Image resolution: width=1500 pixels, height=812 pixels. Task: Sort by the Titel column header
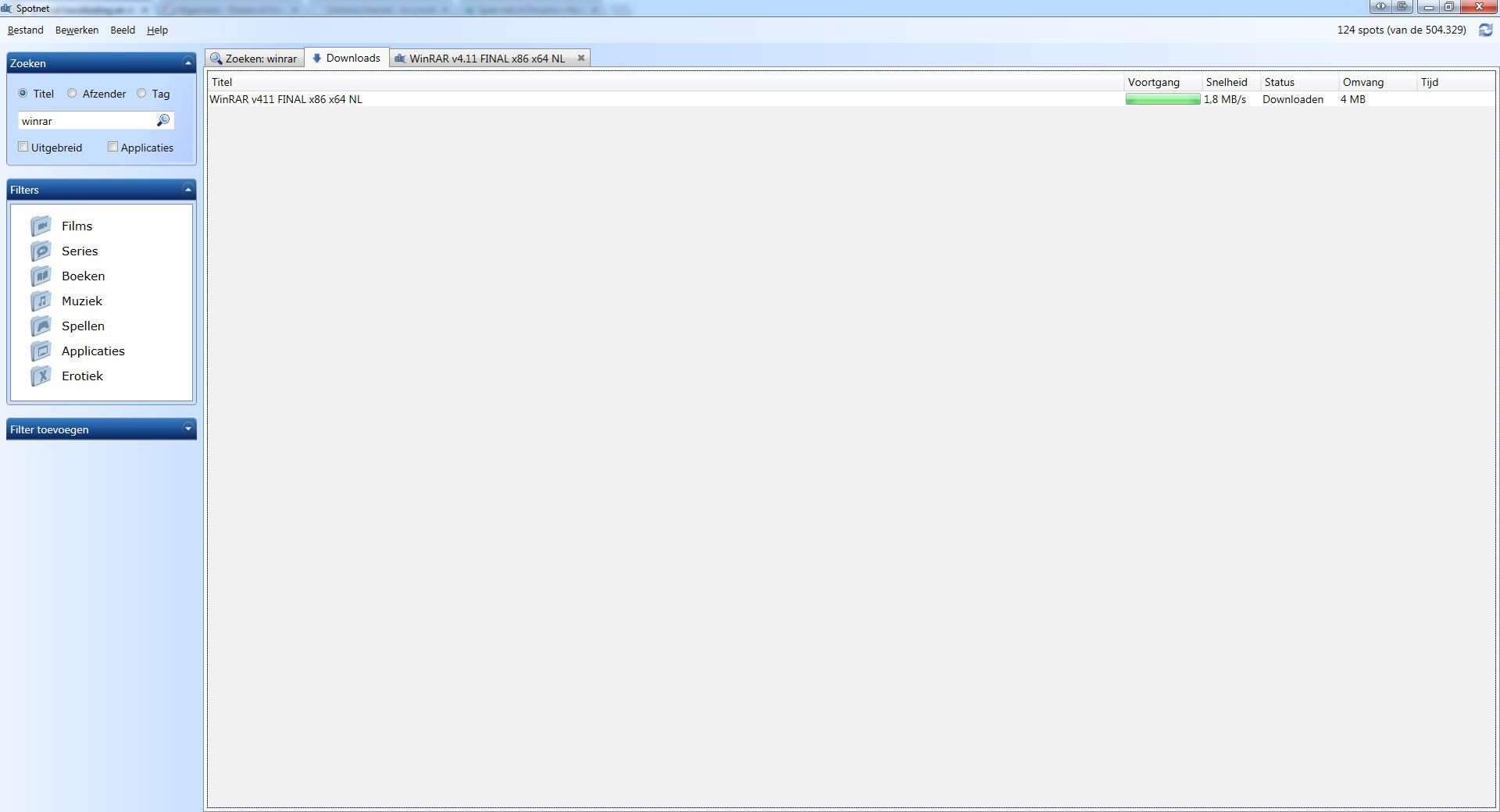[x=666, y=82]
